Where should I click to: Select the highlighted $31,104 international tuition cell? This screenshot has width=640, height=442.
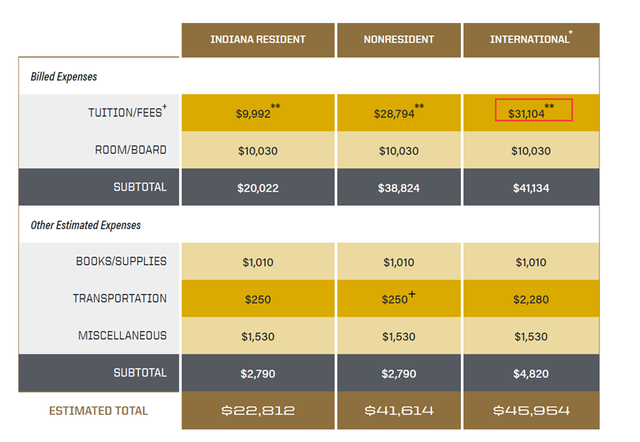click(534, 111)
